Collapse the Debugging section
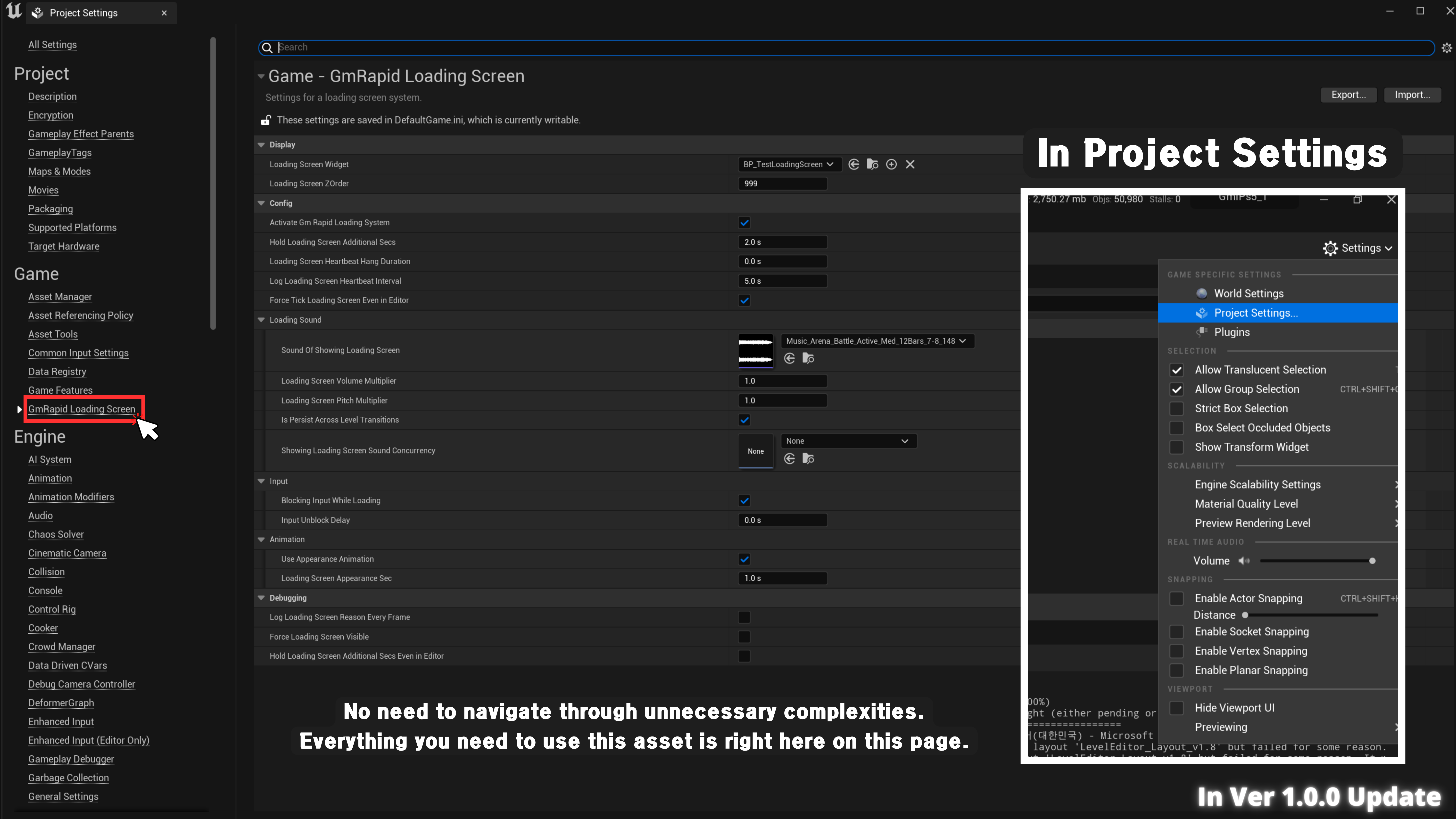The image size is (1456, 819). [x=261, y=598]
